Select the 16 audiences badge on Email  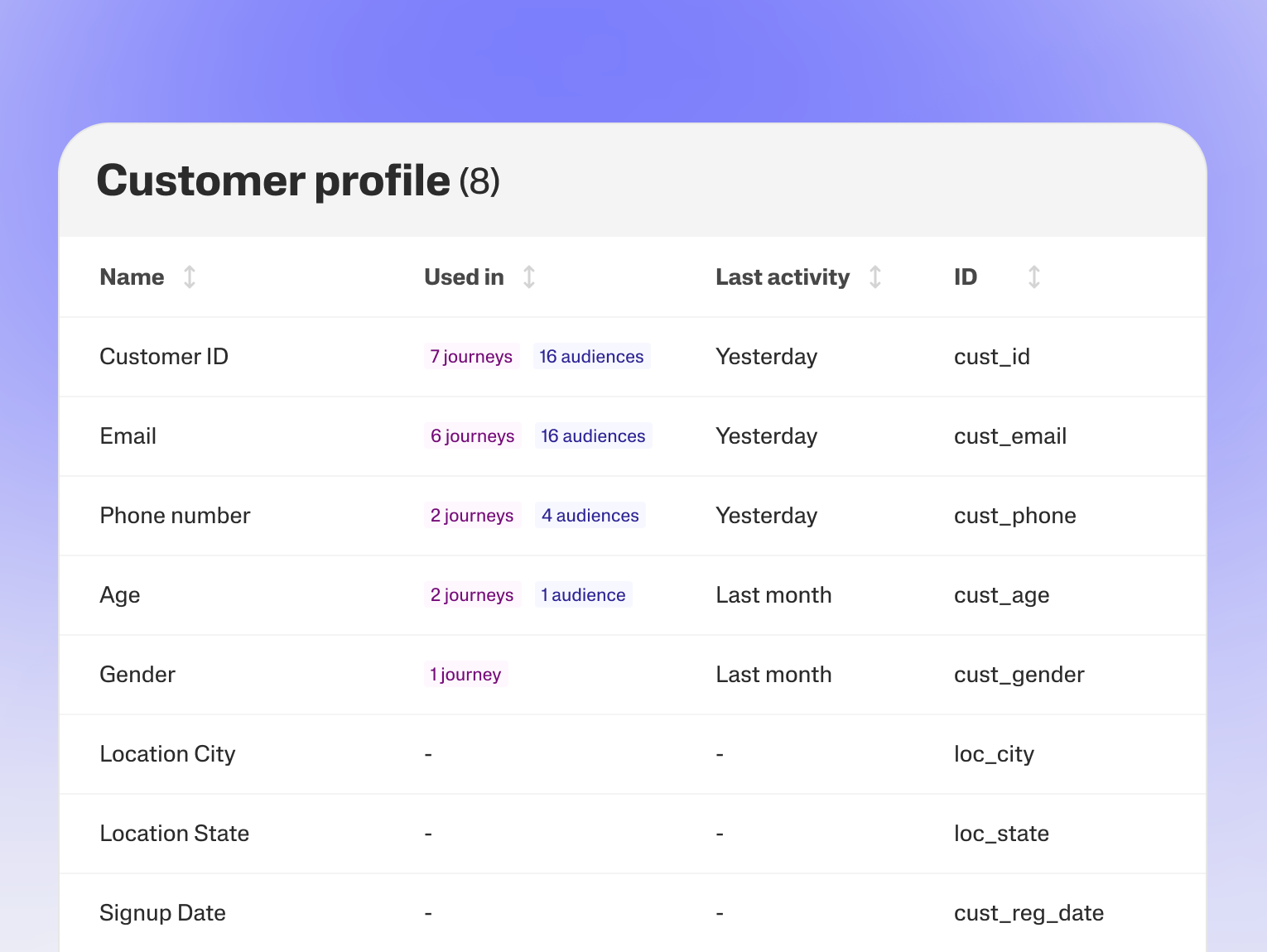click(593, 436)
